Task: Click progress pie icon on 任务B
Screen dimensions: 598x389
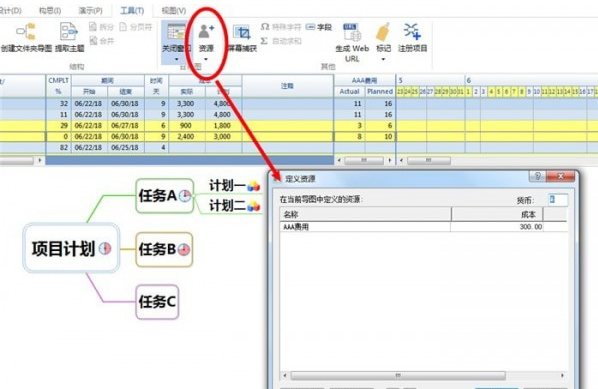Action: pyautogui.click(x=184, y=249)
